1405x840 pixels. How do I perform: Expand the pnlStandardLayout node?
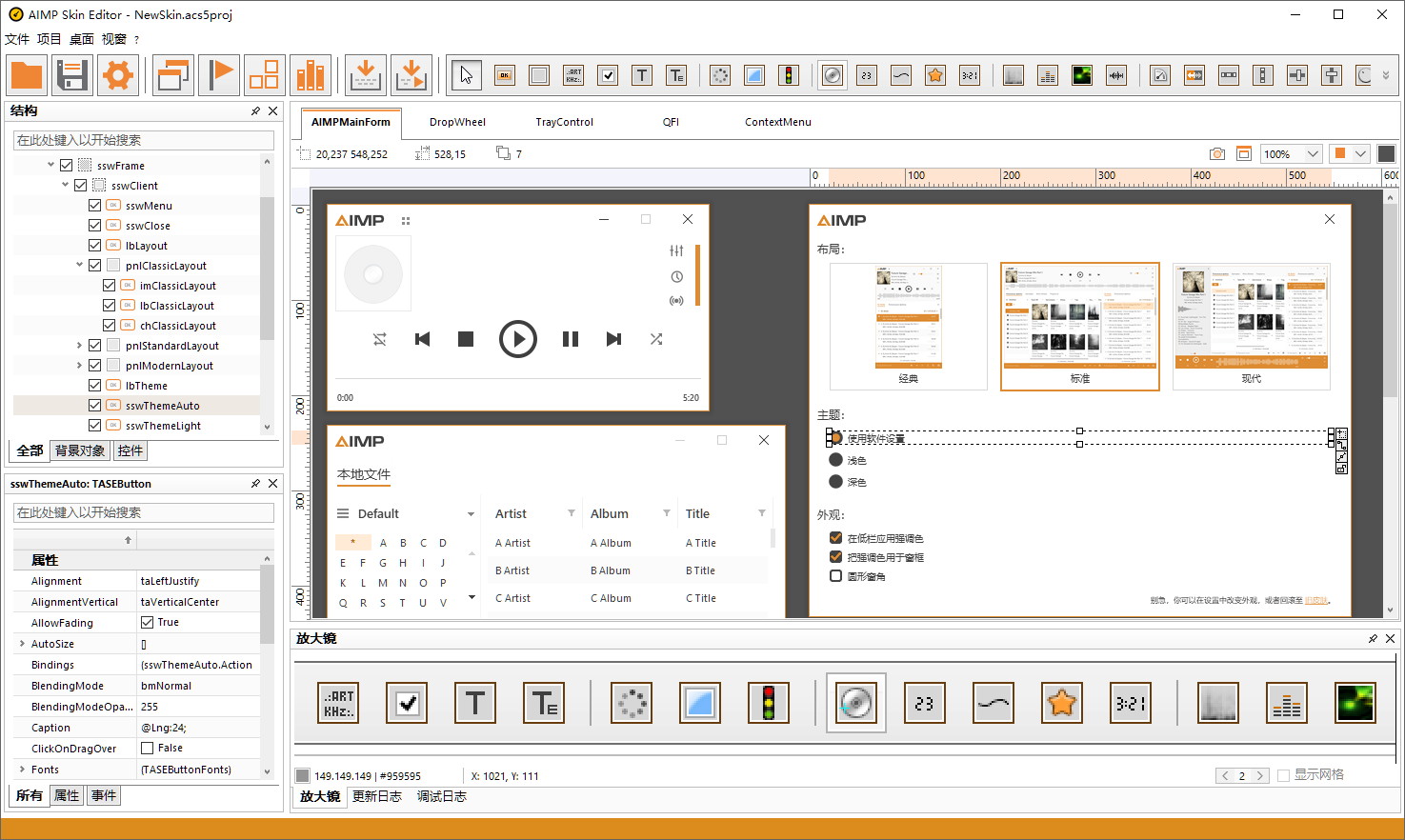tap(79, 345)
